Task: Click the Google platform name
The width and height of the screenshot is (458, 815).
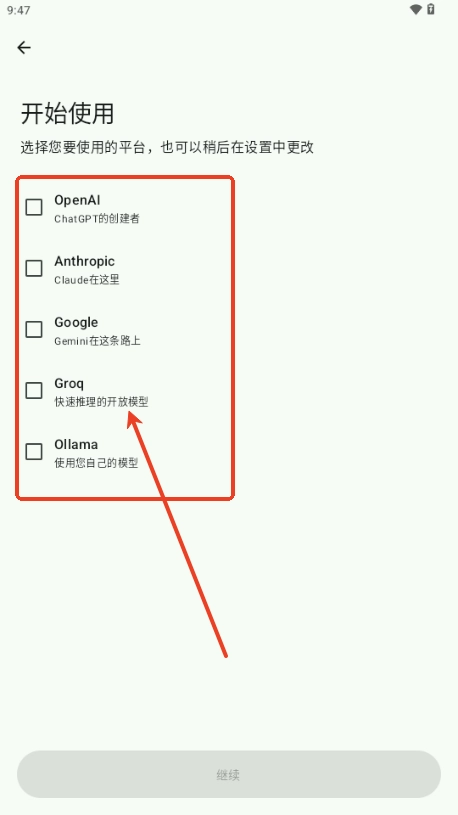Action: pos(76,323)
